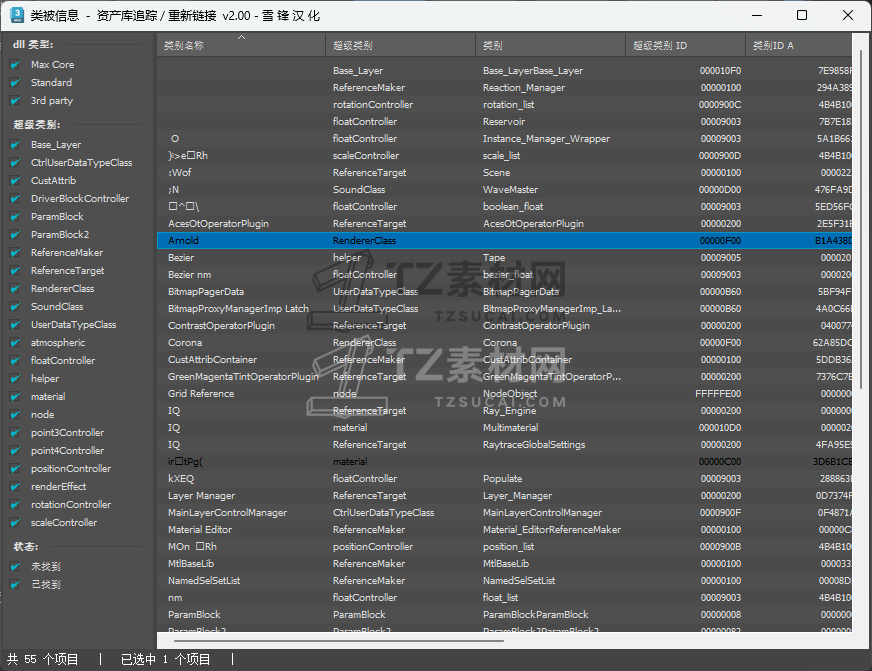Toggle the 已找到 status checkbox
872x671 pixels.
[16, 585]
